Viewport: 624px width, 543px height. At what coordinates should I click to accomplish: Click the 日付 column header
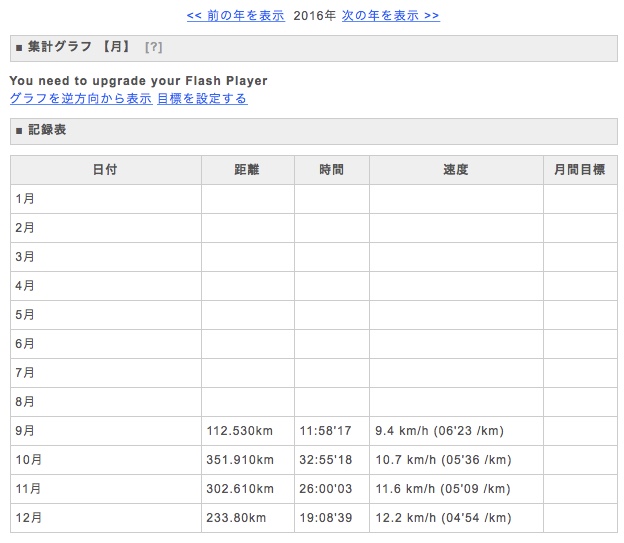point(105,170)
